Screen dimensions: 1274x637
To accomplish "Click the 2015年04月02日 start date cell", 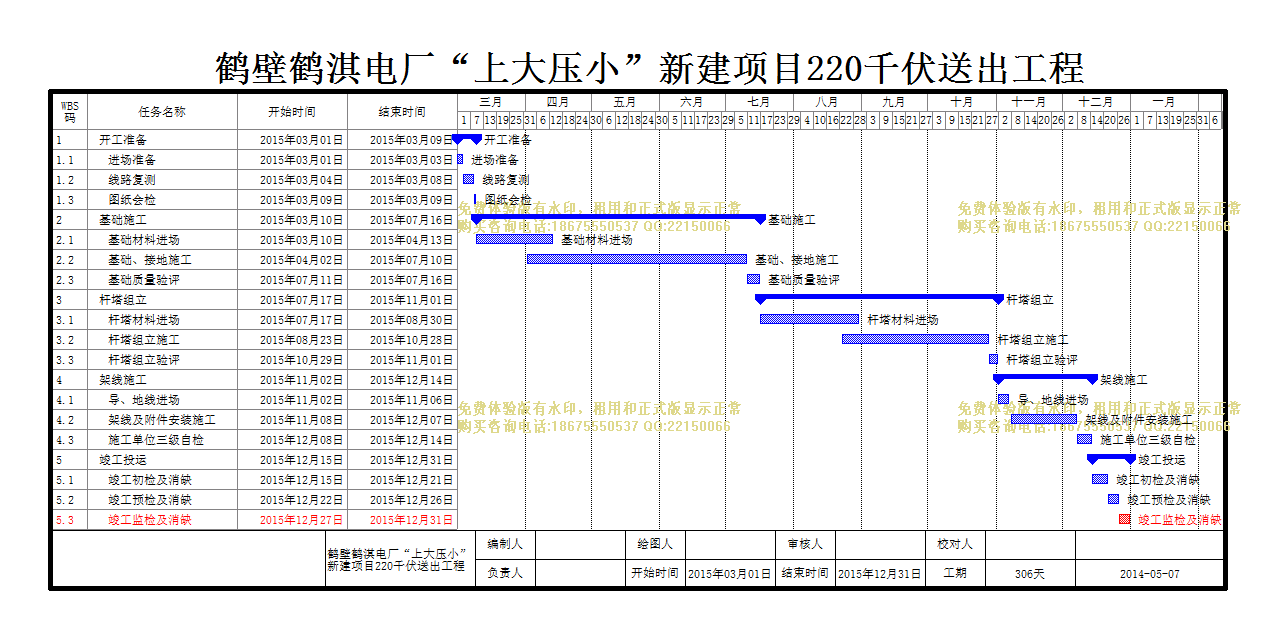I will 292,260.
